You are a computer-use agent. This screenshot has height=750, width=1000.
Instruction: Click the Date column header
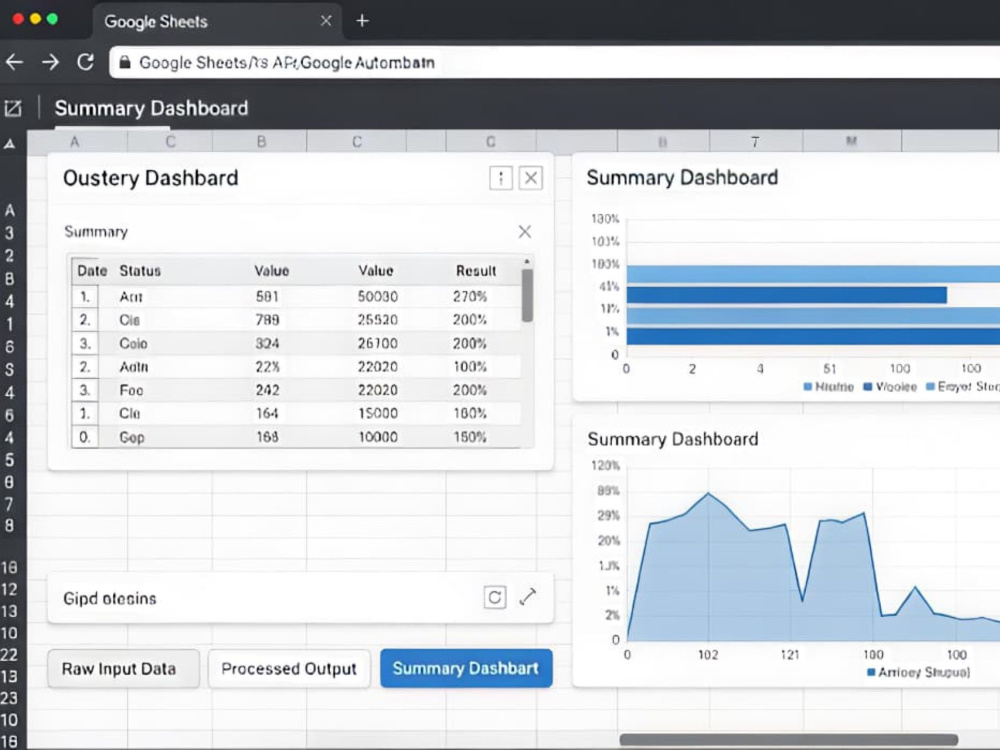pyautogui.click(x=92, y=271)
